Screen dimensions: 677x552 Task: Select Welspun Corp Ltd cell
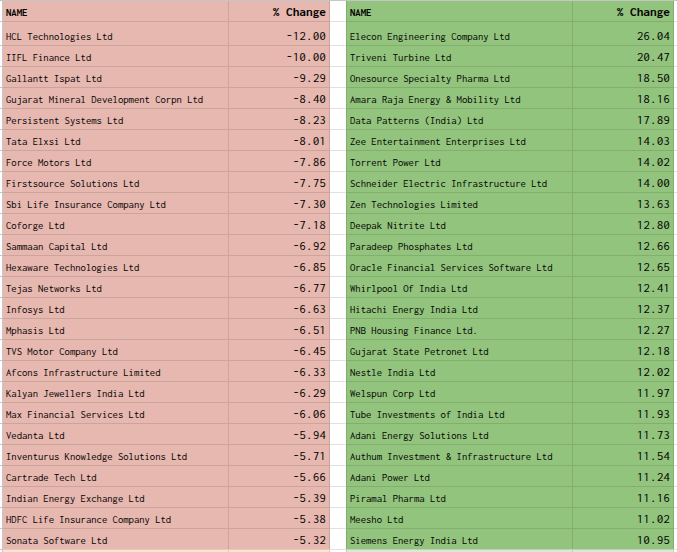pos(459,394)
